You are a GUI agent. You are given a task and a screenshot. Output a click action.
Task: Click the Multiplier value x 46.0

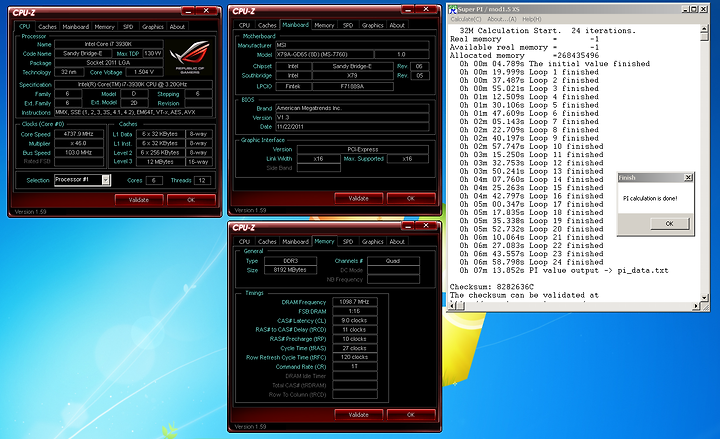[79, 143]
